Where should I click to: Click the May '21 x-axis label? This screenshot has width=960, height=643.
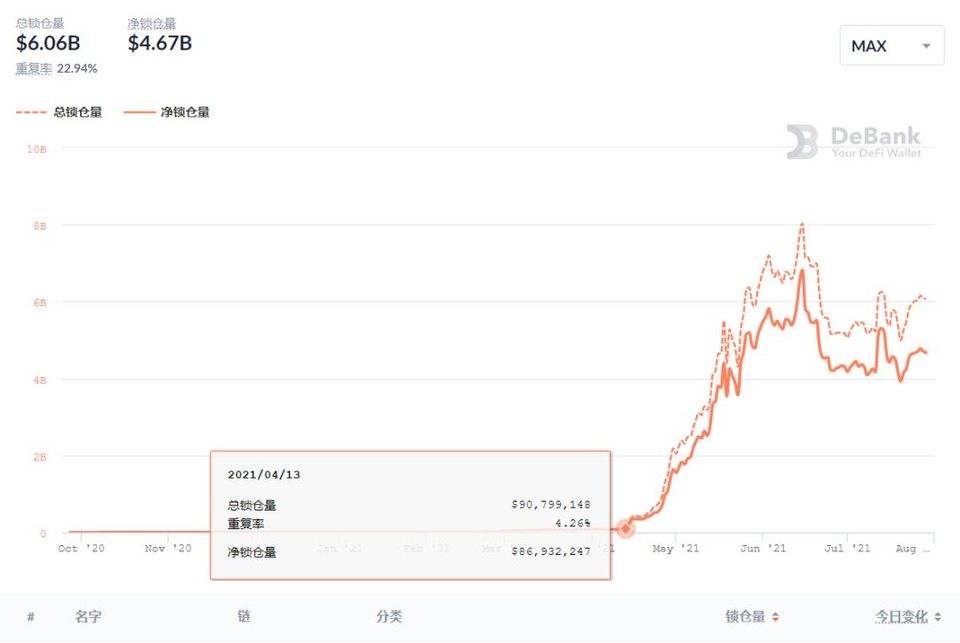click(x=677, y=548)
